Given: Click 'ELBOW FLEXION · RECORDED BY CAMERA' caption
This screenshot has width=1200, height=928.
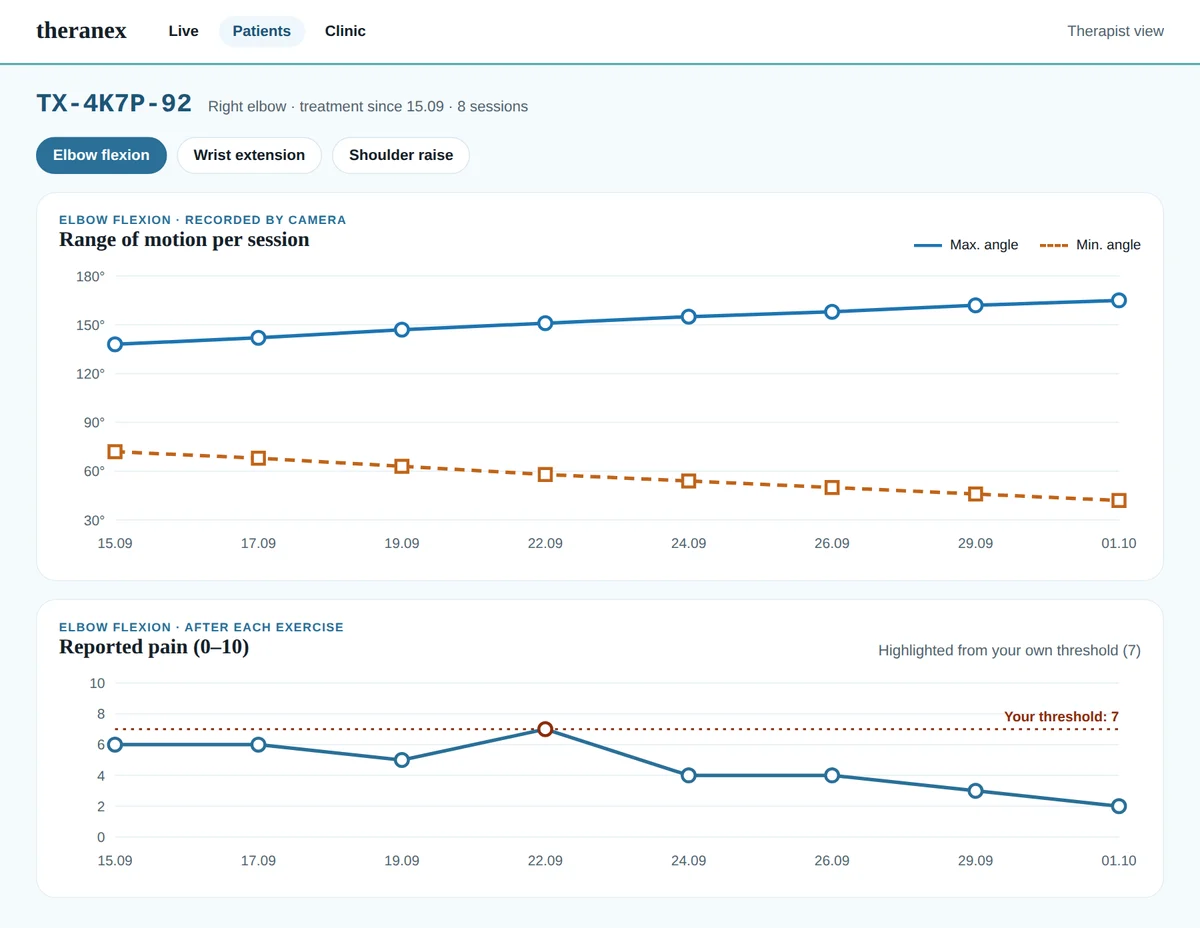Looking at the screenshot, I should pos(203,220).
